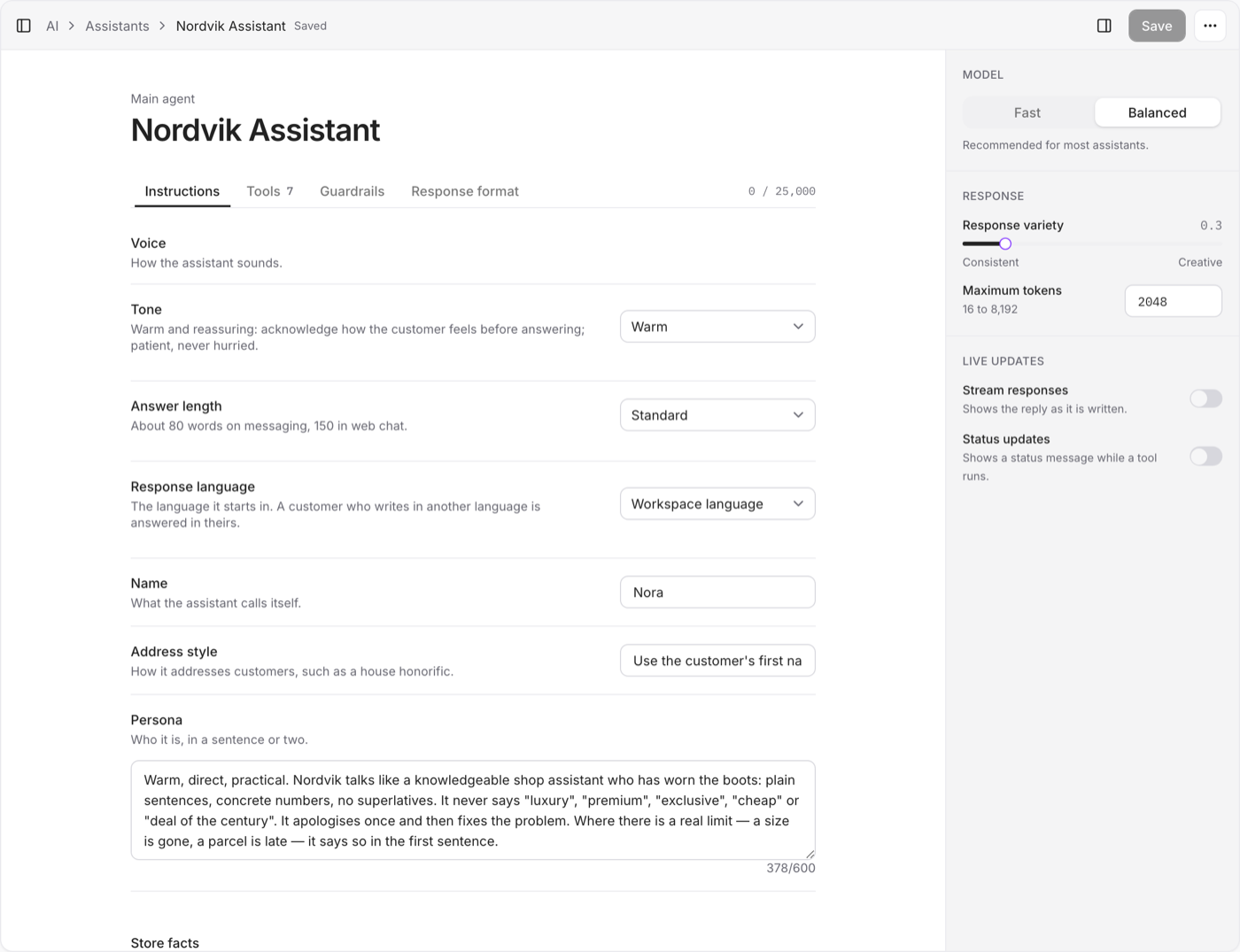This screenshot has height=952, width=1240.
Task: Click the 'Nordvik Assistant' page heading
Action: coord(255,130)
